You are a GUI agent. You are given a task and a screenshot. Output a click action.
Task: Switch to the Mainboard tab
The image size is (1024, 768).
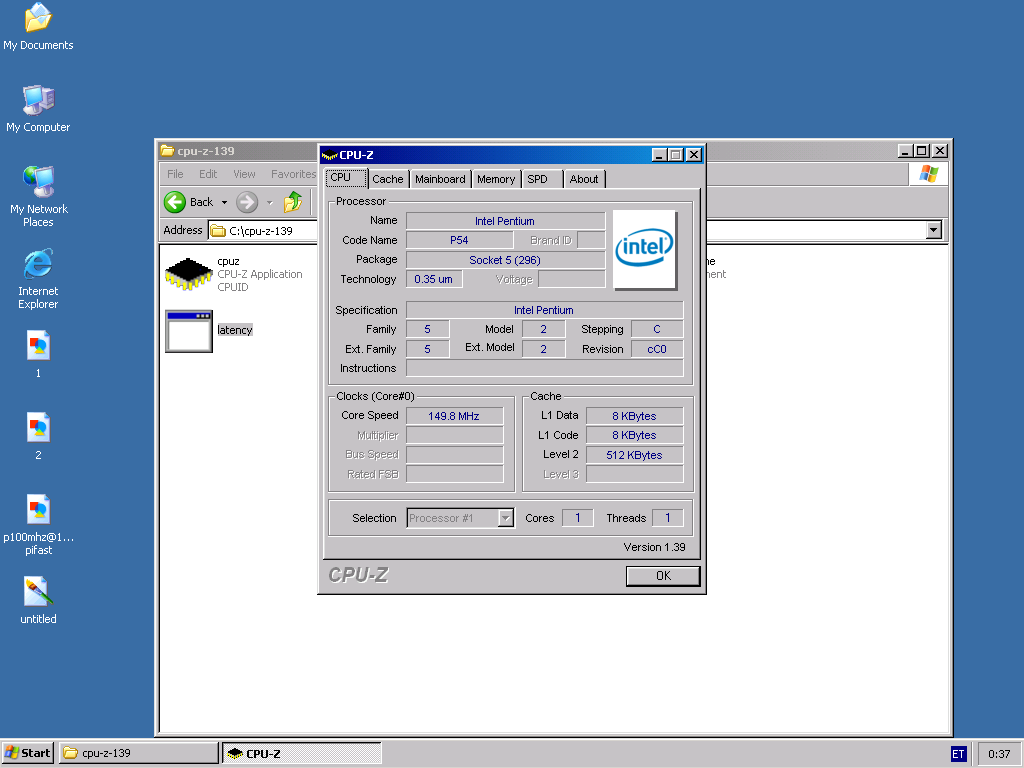(x=440, y=179)
